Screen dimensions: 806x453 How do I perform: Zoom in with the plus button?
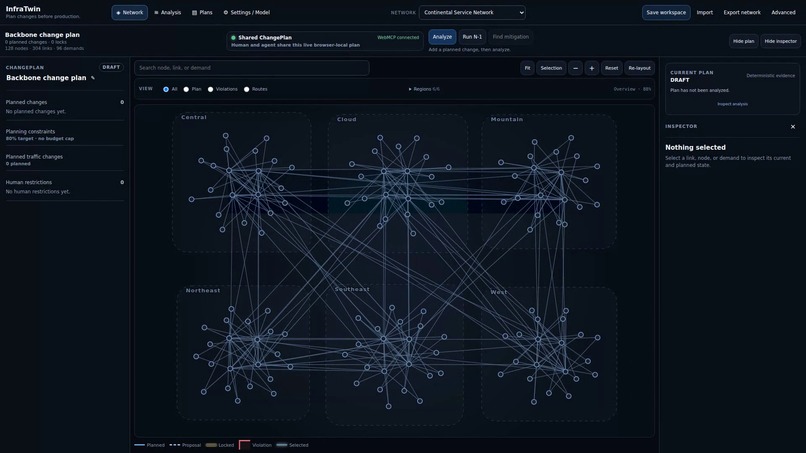592,68
